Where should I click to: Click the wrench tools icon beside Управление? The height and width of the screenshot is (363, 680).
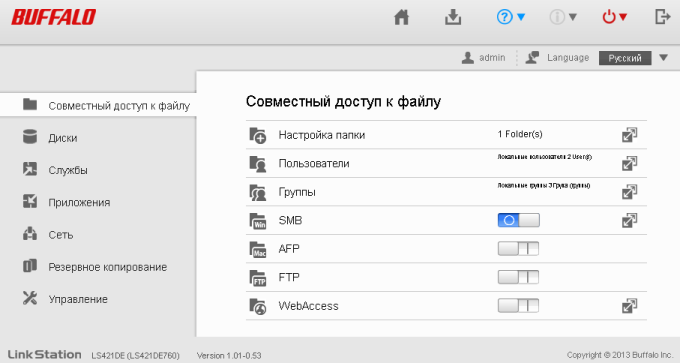tap(30, 298)
